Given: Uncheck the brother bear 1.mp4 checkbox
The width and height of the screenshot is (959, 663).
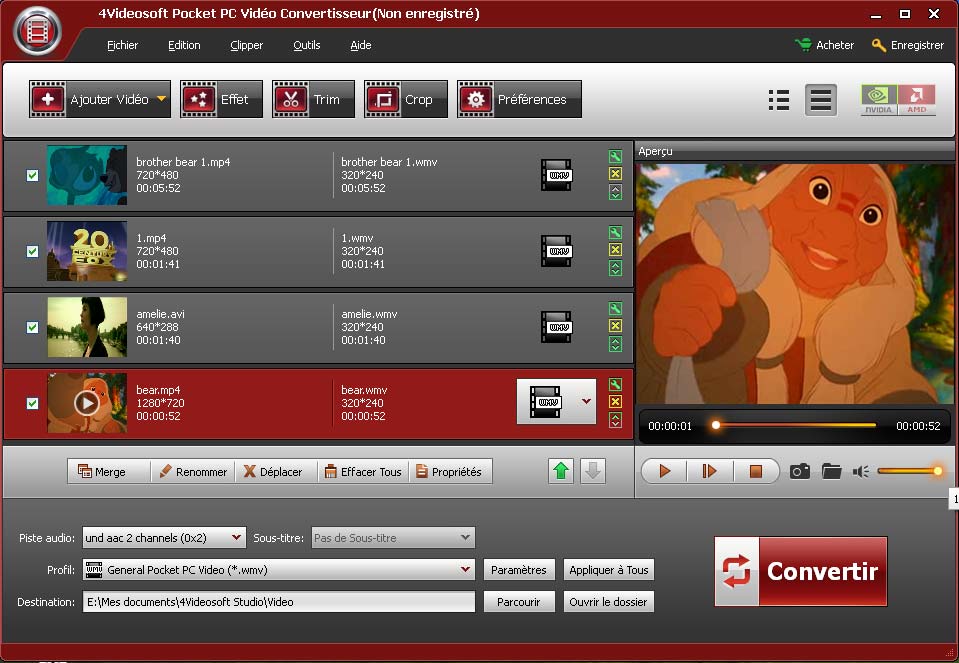Looking at the screenshot, I should pos(32,175).
